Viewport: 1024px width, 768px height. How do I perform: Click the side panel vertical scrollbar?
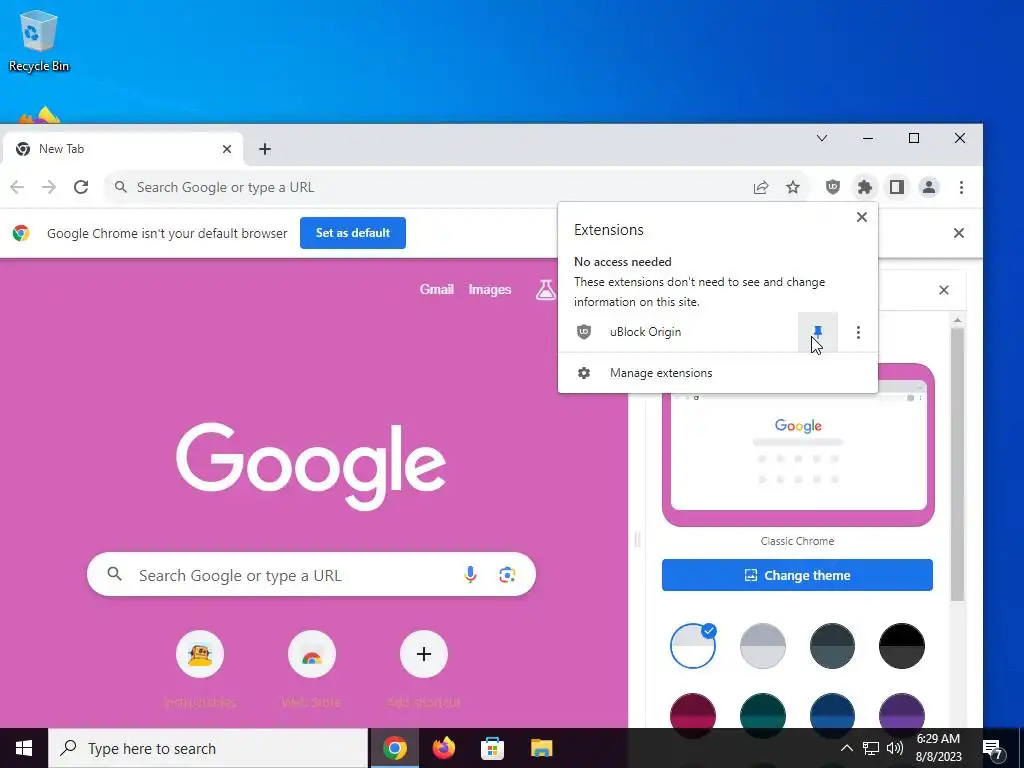point(957,464)
